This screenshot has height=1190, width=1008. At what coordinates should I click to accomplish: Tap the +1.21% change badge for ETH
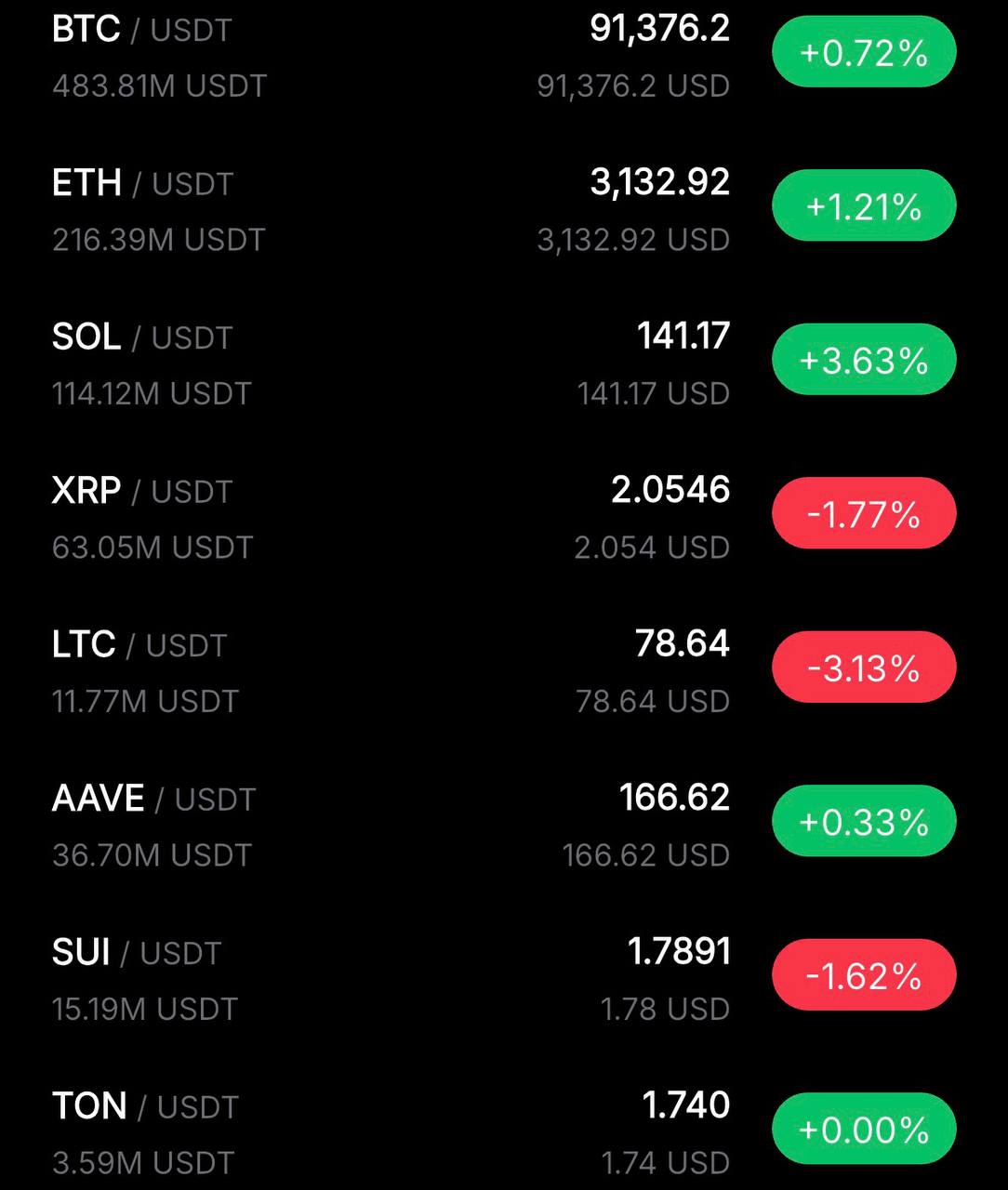click(864, 205)
